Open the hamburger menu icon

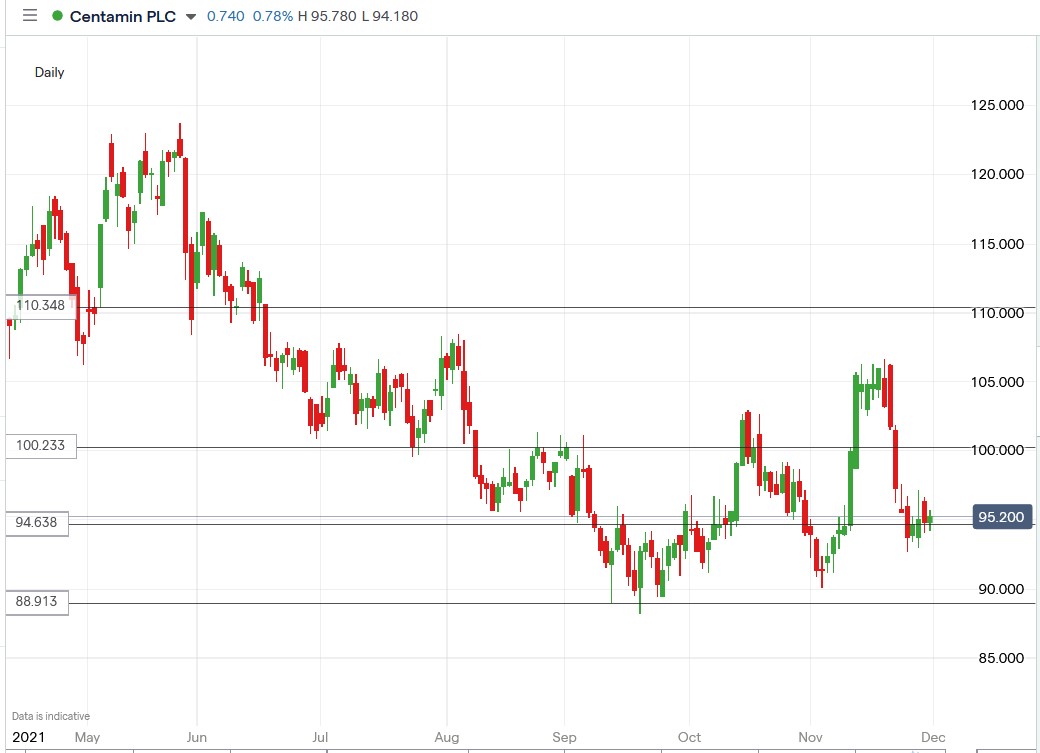click(x=30, y=15)
